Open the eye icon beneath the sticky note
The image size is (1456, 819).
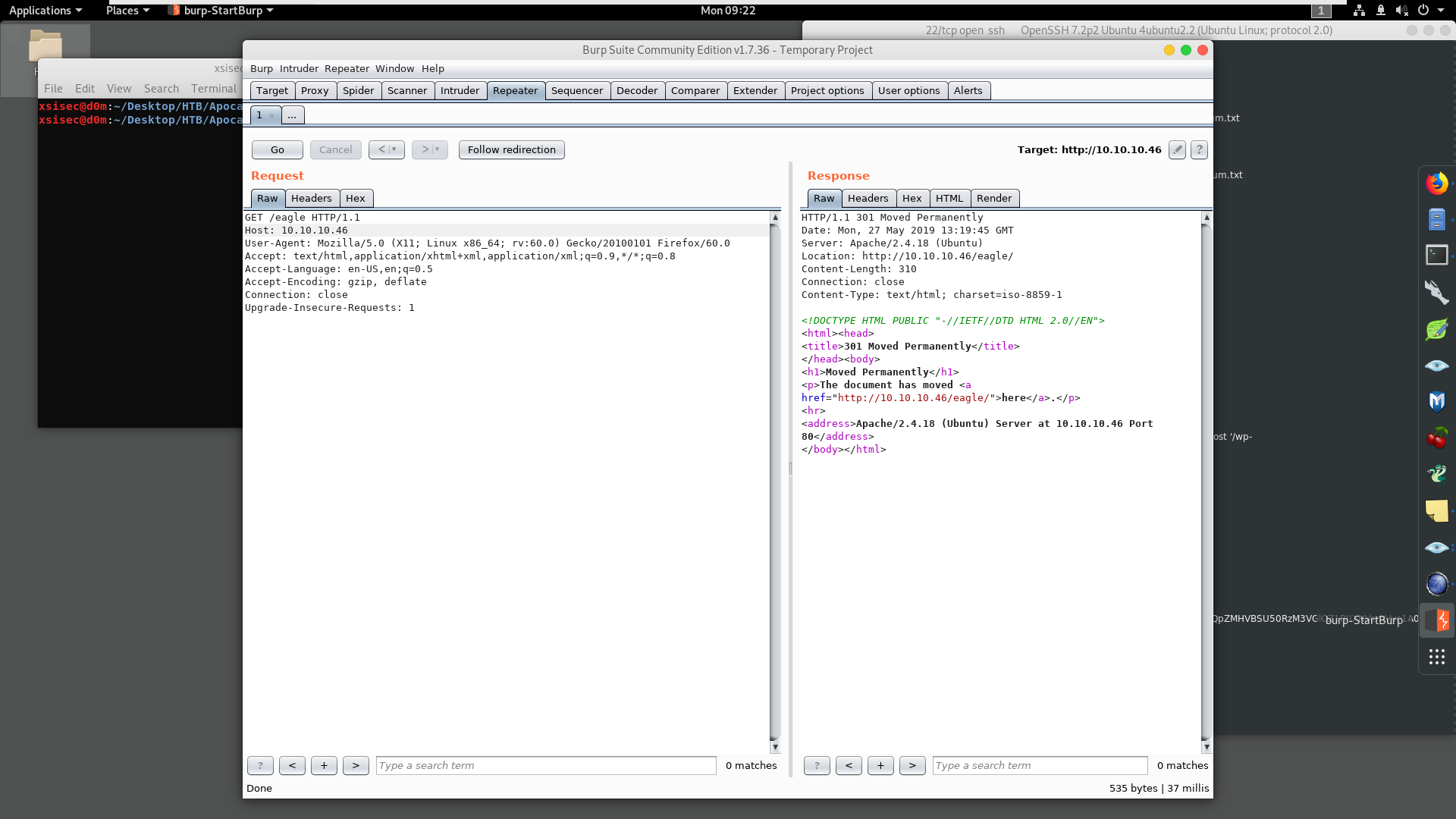[1436, 548]
